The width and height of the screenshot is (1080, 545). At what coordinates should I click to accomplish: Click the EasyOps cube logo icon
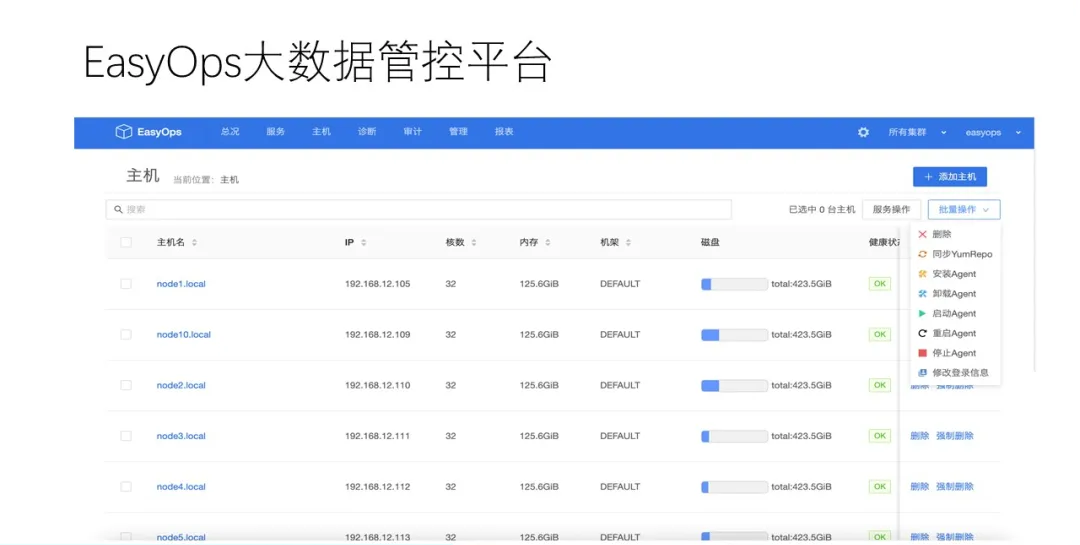tap(123, 132)
